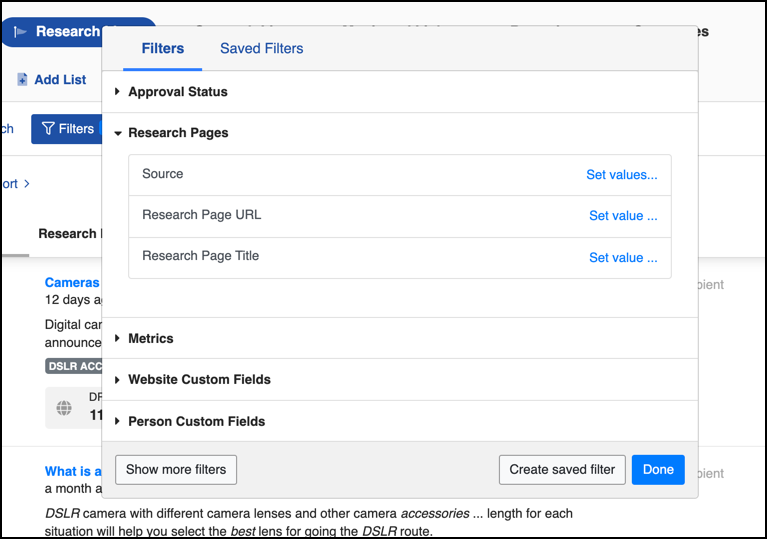Open the Cameras result link
Image resolution: width=767 pixels, height=539 pixels.
coord(72,283)
